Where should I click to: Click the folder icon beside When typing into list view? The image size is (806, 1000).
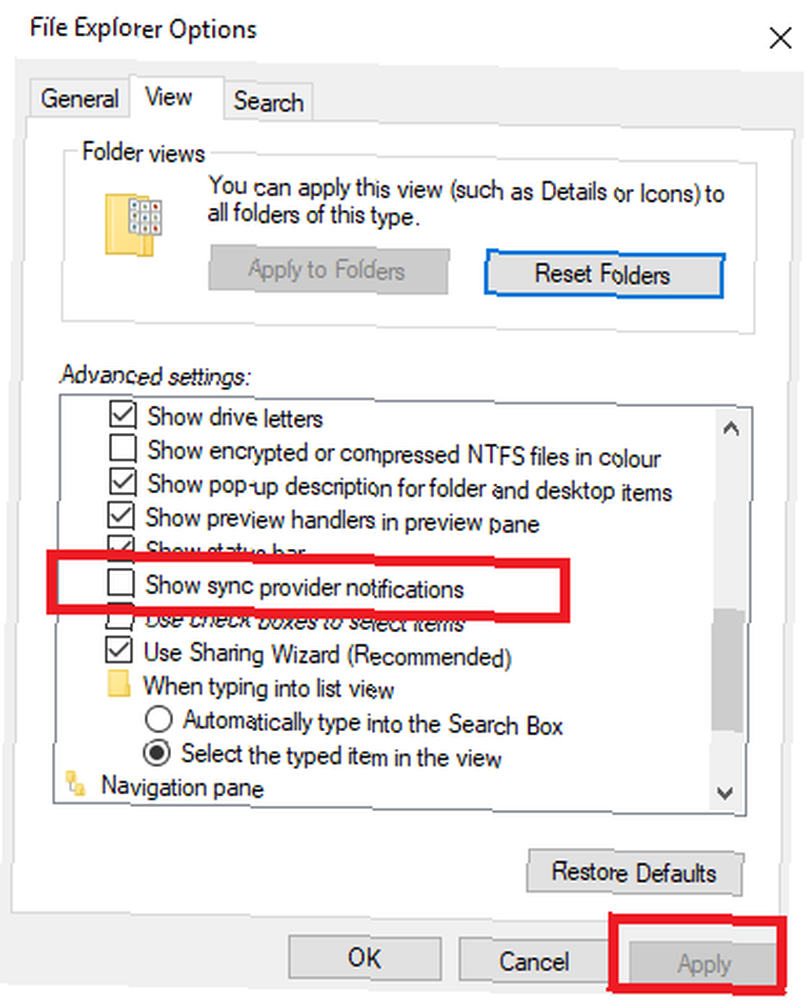point(119,684)
